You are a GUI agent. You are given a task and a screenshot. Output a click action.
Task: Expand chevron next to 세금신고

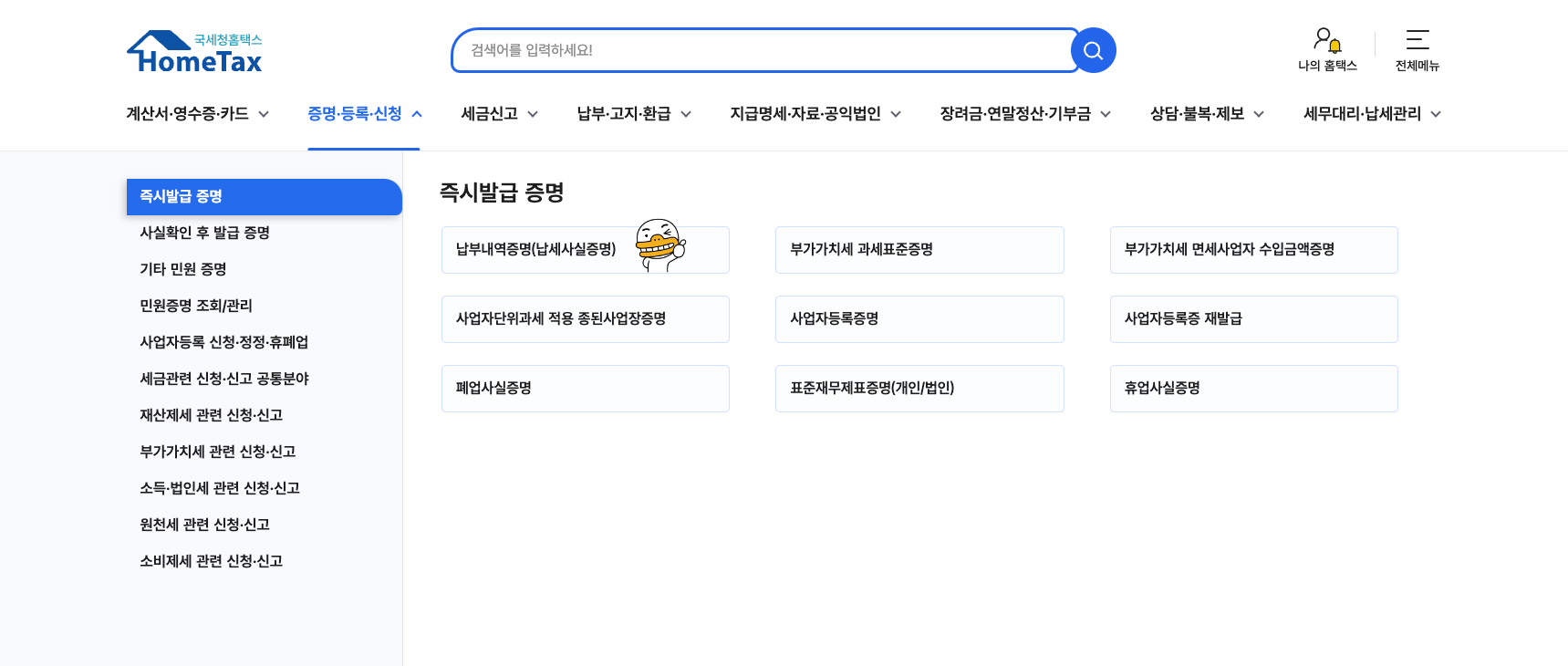[533, 114]
